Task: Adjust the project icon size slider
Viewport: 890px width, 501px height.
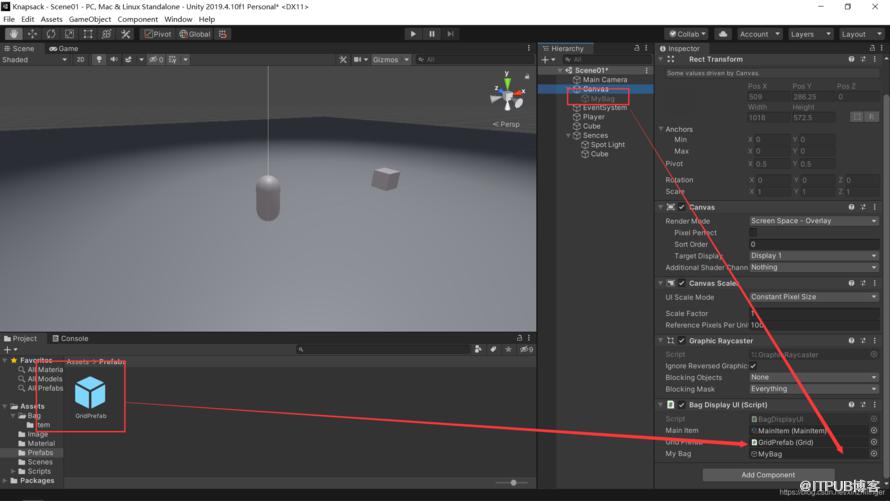Action: click(x=514, y=483)
